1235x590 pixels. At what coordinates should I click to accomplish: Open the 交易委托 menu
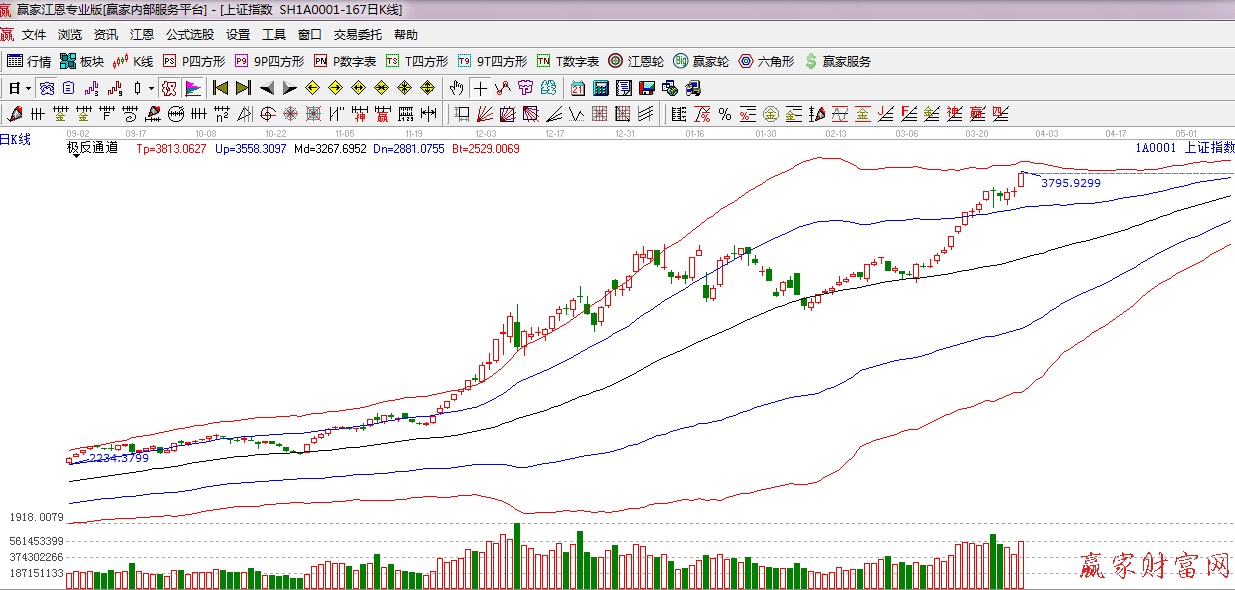[357, 35]
